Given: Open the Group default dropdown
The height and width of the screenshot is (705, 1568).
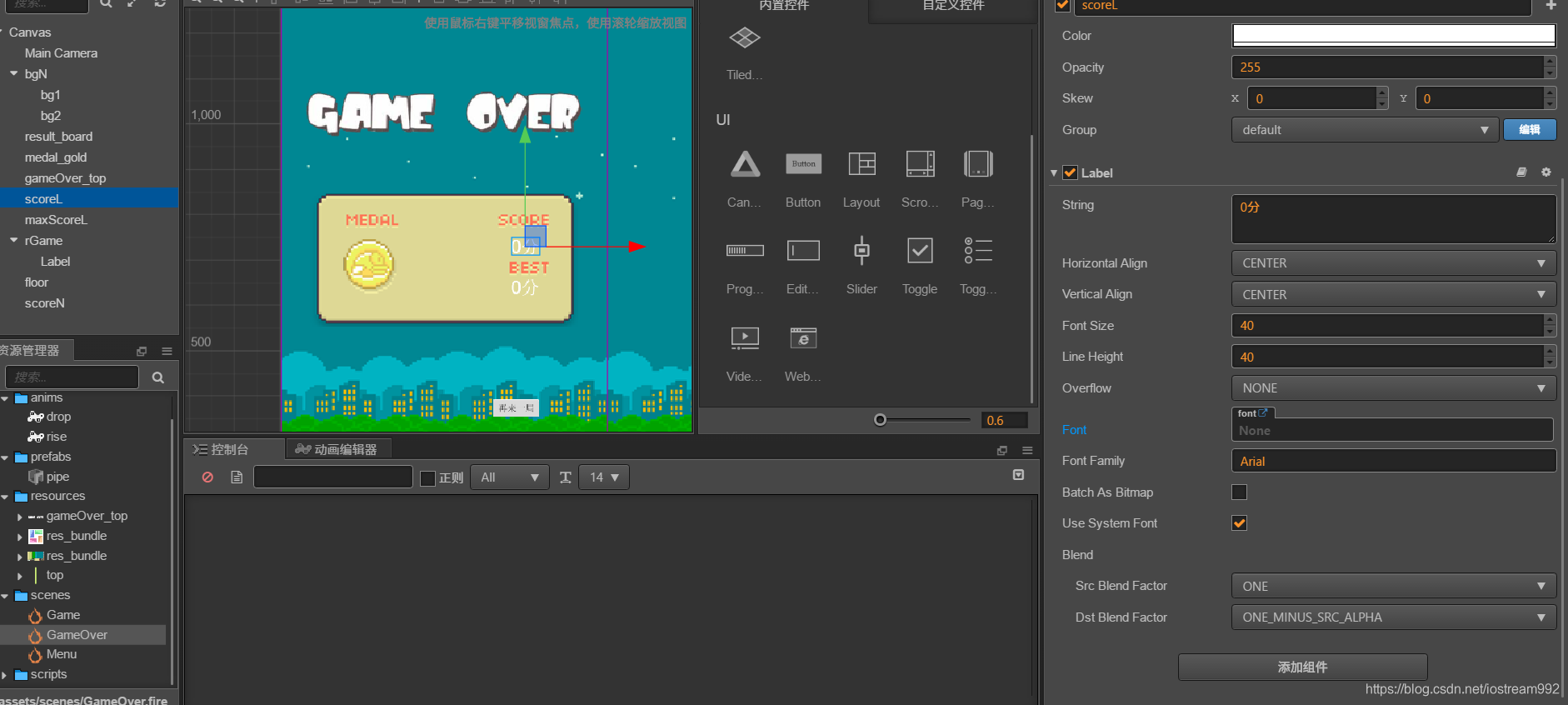Looking at the screenshot, I should (x=1365, y=130).
